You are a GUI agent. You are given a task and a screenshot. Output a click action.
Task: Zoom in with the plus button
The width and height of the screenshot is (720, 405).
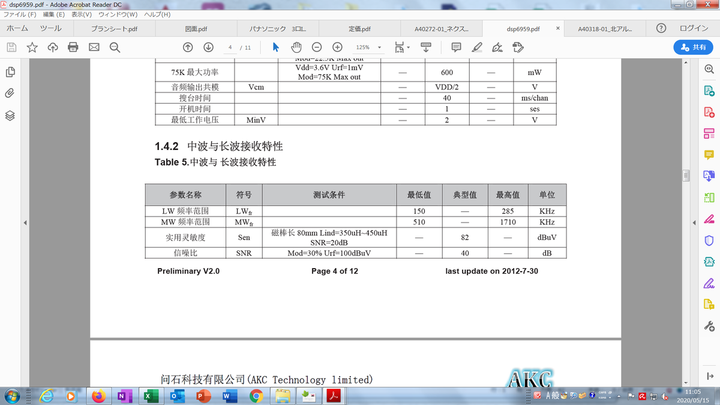(x=339, y=47)
